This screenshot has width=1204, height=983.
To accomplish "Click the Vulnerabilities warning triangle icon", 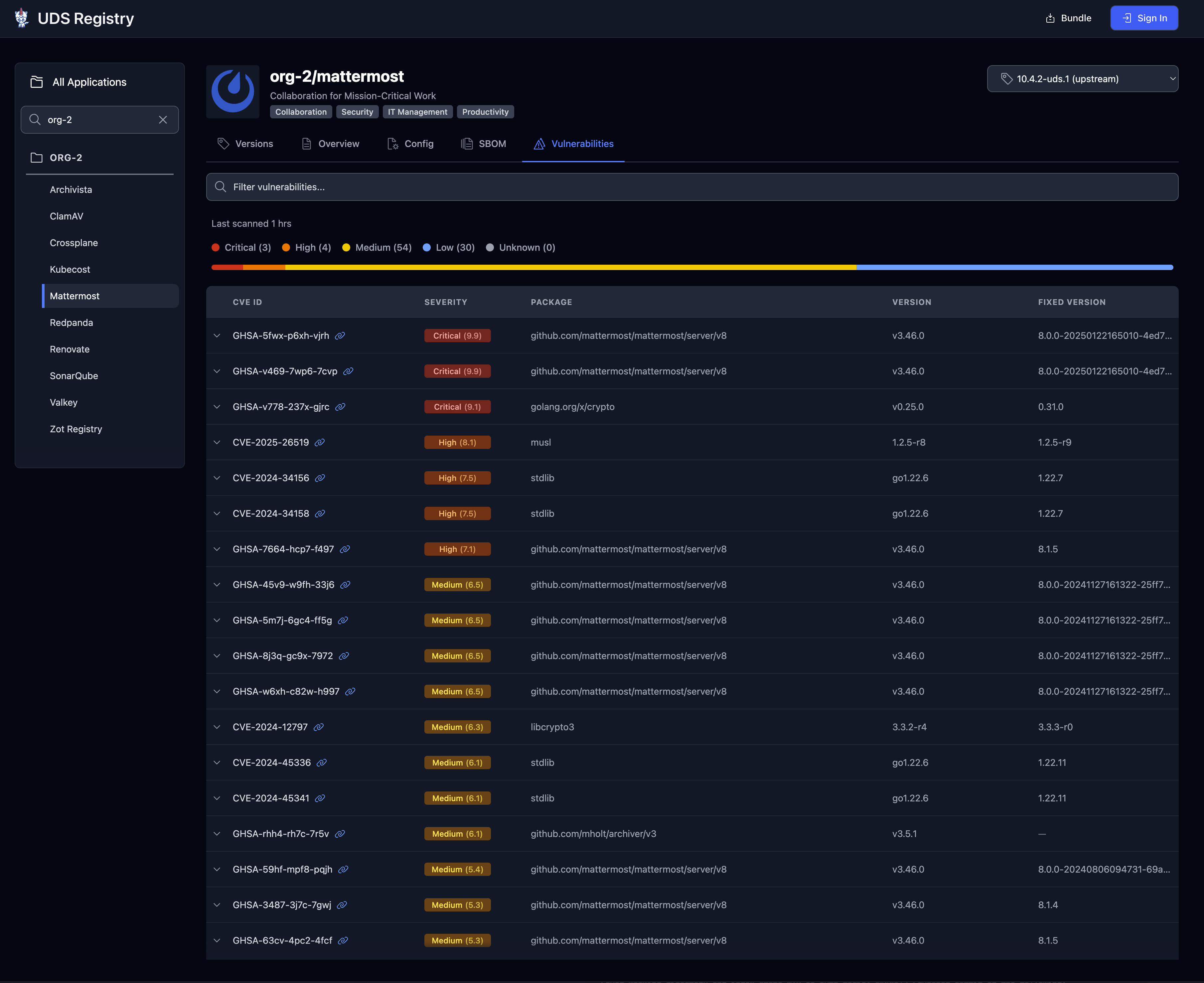I will click(539, 144).
